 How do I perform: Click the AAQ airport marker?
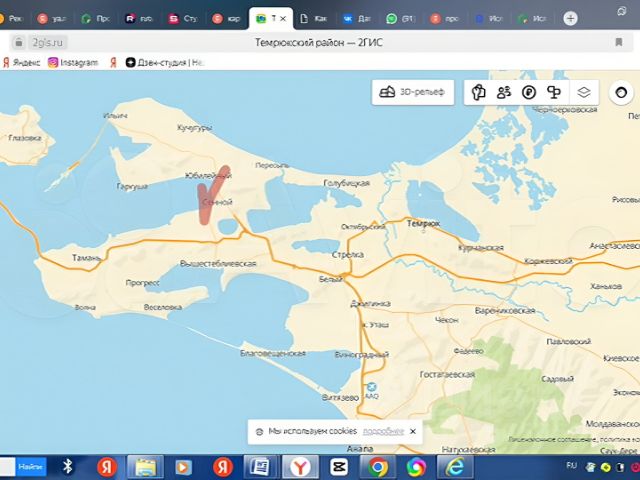371,387
